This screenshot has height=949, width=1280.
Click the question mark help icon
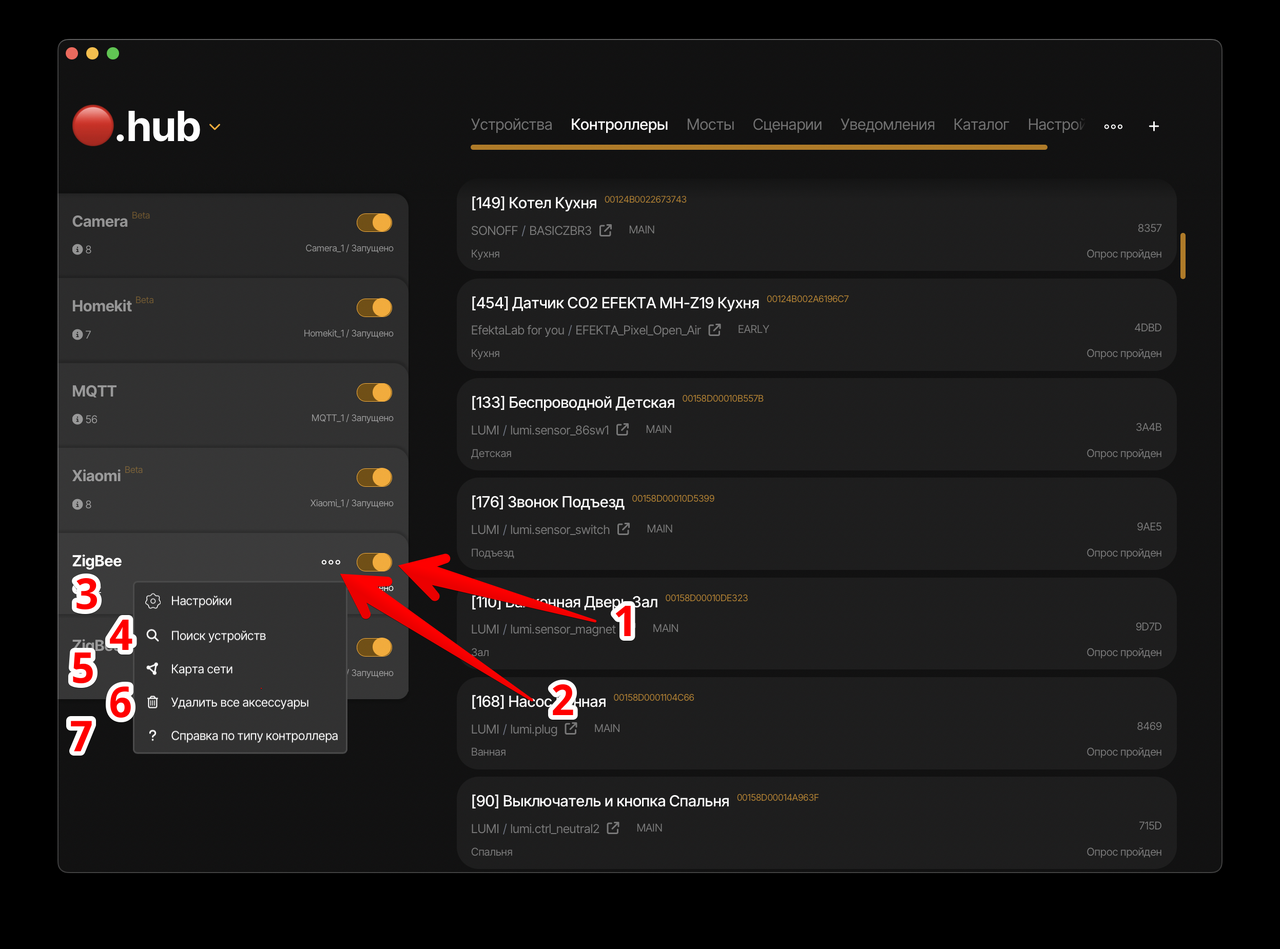(x=153, y=736)
